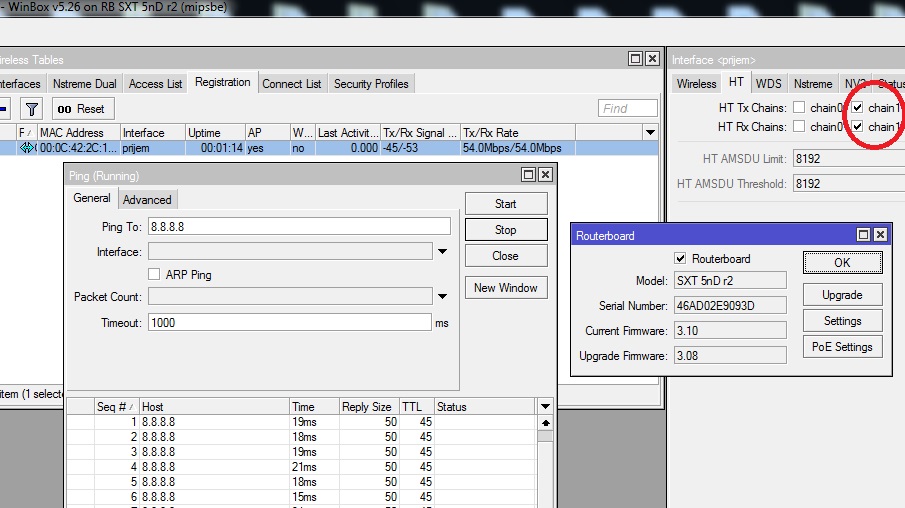
Task: Close the Ping (Running) window
Action: point(545,174)
